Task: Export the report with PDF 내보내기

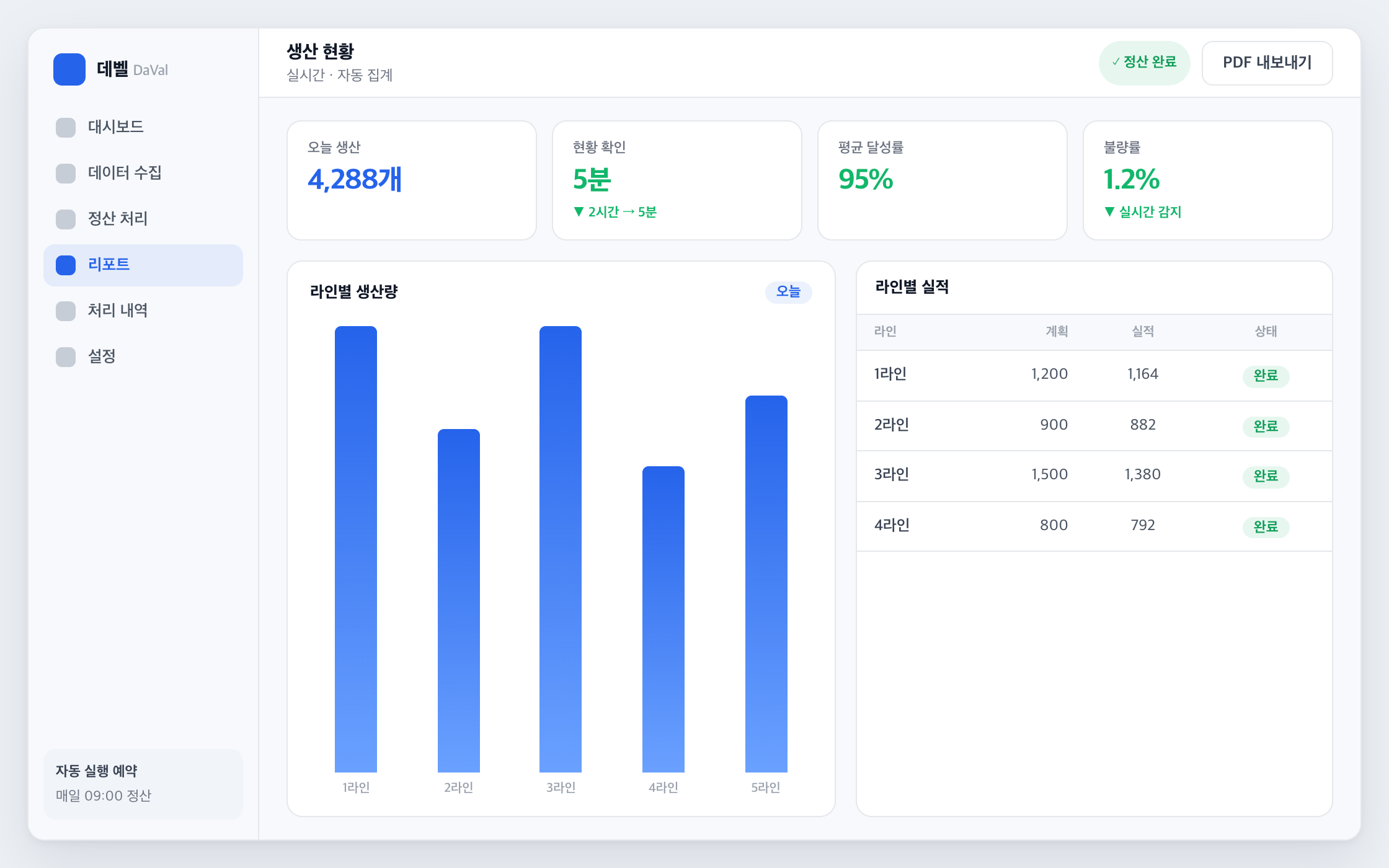Action: pyautogui.click(x=1267, y=63)
